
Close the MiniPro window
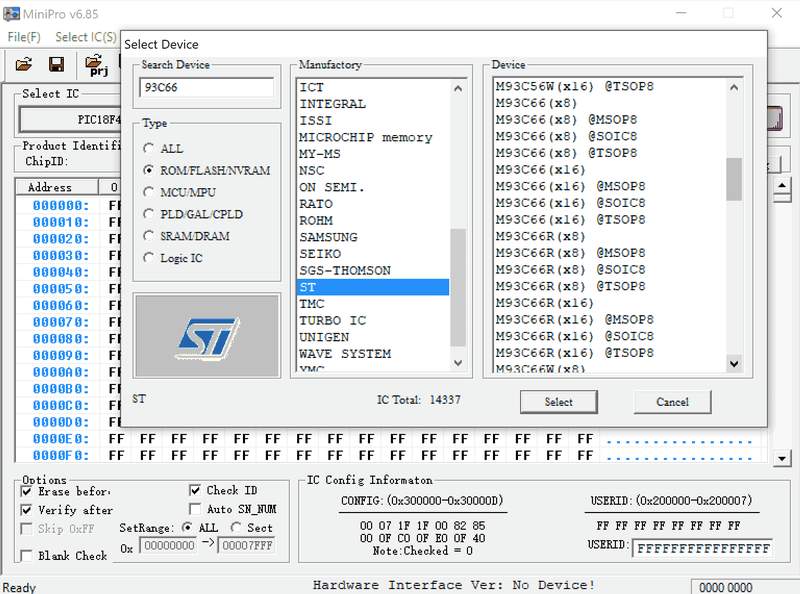(x=777, y=13)
